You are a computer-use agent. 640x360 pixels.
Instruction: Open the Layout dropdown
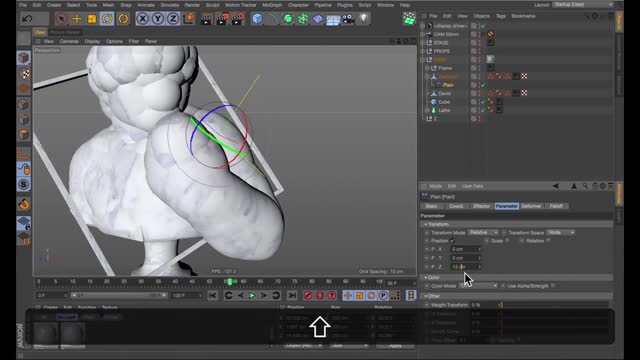coord(583,4)
